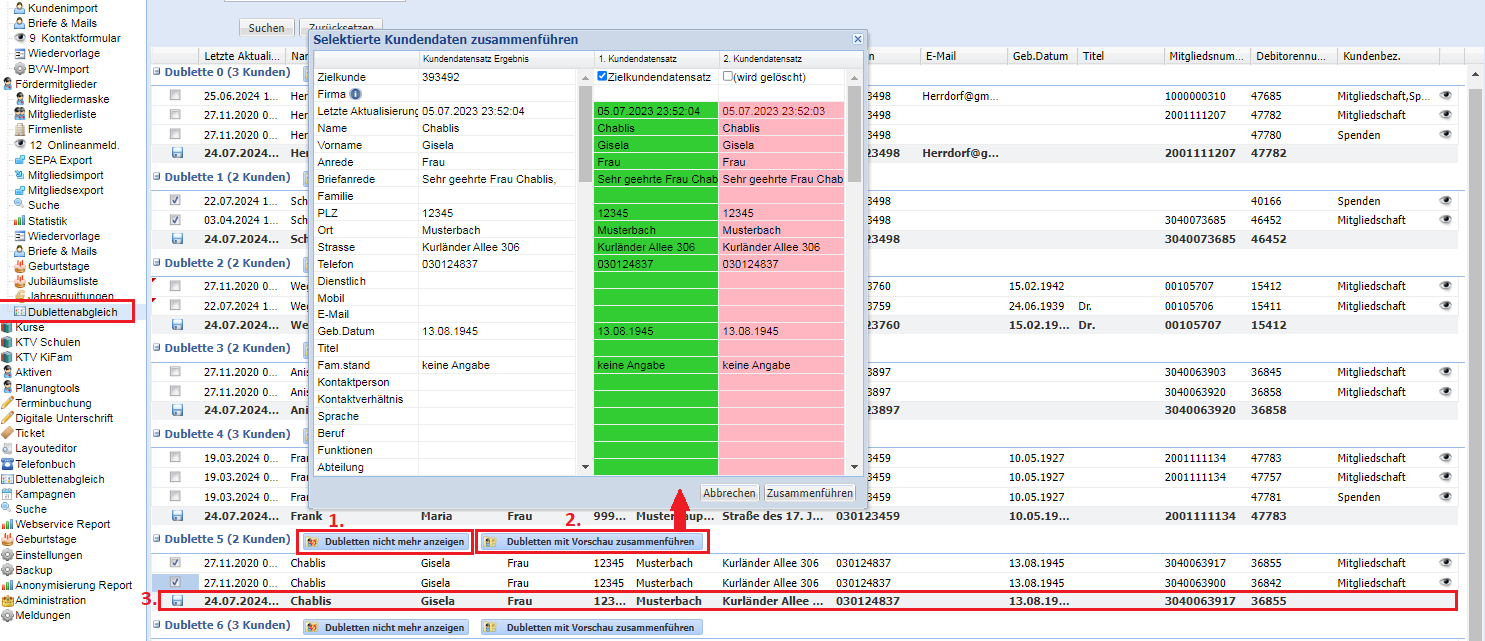Uncheck the first Chablis row checkbox
1485x641 pixels.
[x=176, y=563]
